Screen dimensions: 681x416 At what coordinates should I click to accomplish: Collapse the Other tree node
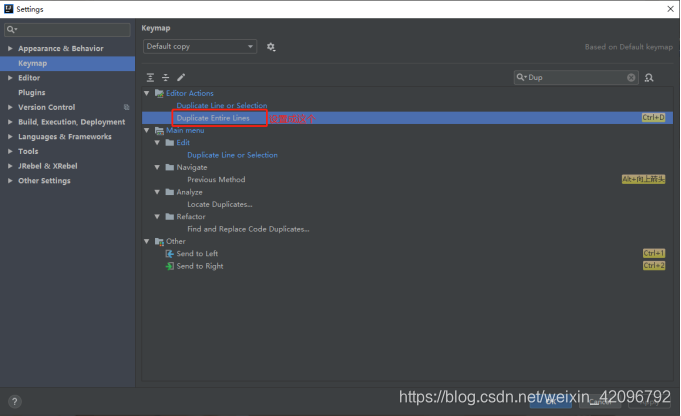pyautogui.click(x=147, y=241)
